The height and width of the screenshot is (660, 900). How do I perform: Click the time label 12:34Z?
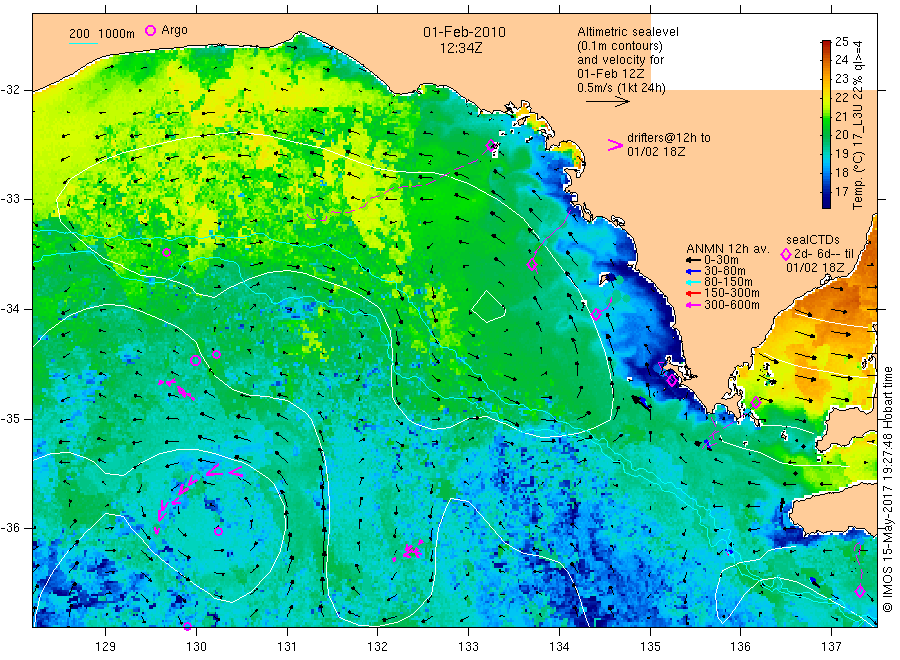(461, 49)
